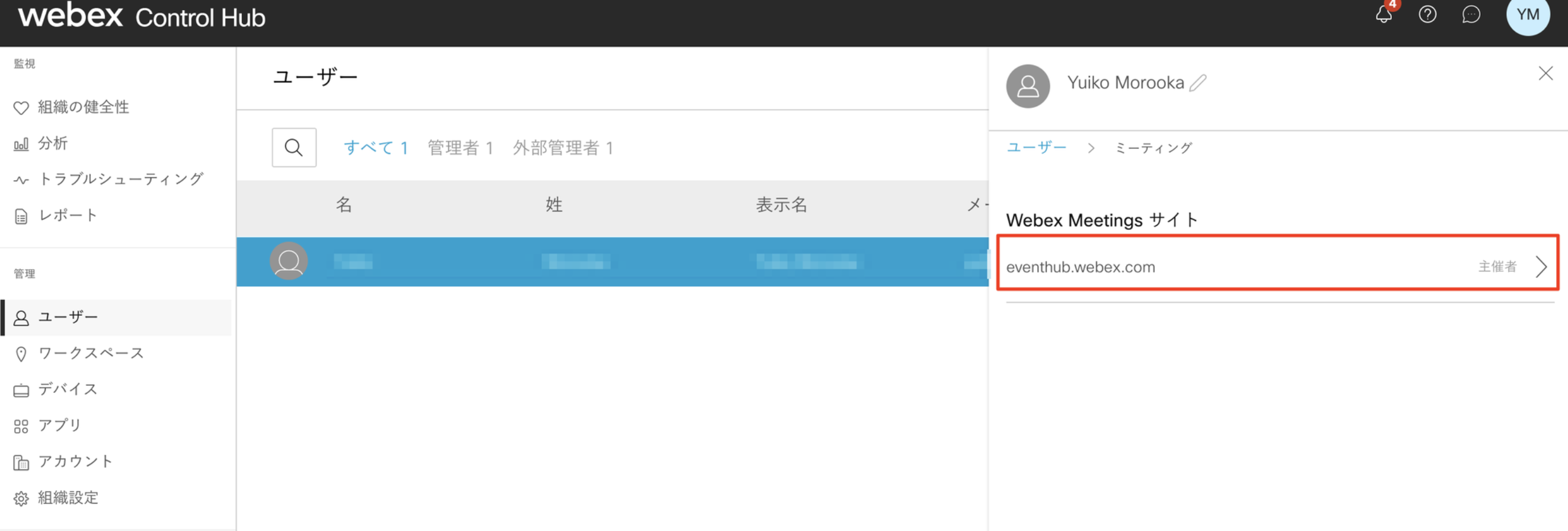This screenshot has width=1568, height=531.
Task: Open the help question mark icon
Action: [1427, 14]
